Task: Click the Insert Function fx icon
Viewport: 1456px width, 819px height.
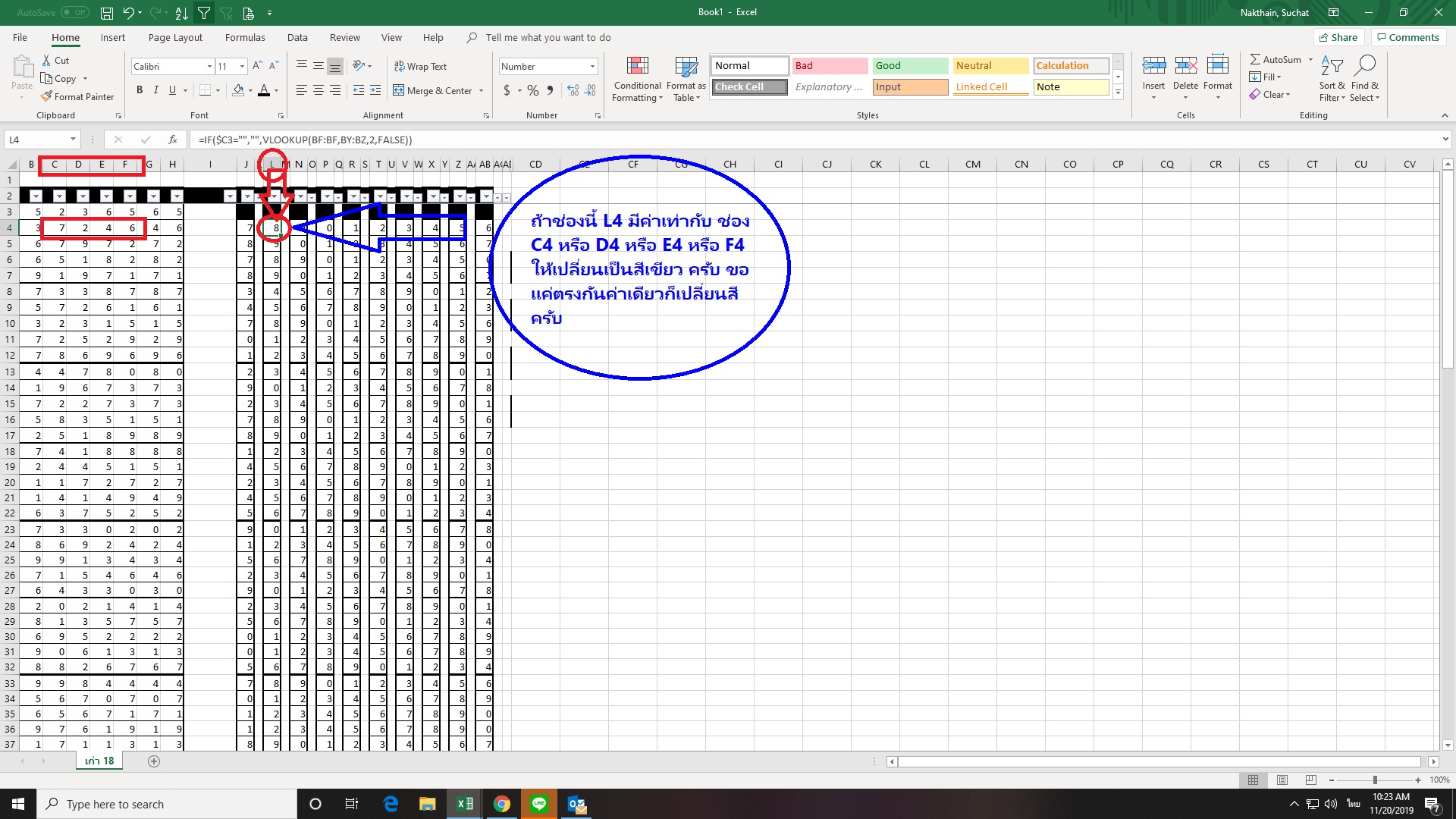Action: [173, 140]
